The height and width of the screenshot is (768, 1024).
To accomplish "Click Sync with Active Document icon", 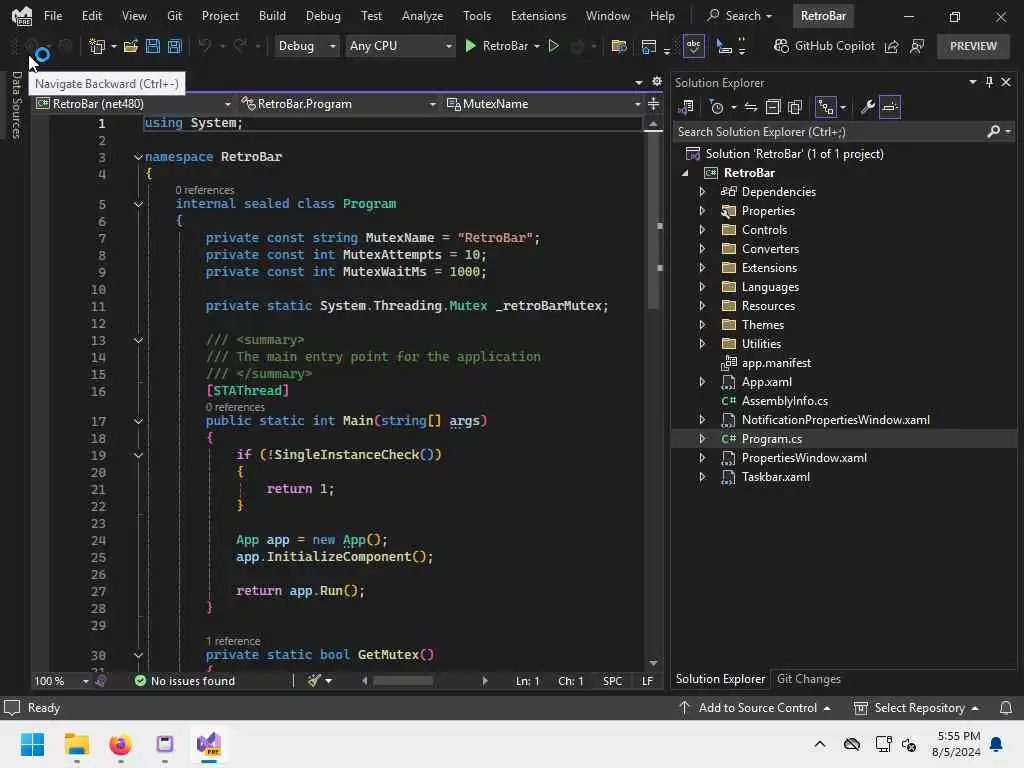I will (x=750, y=107).
